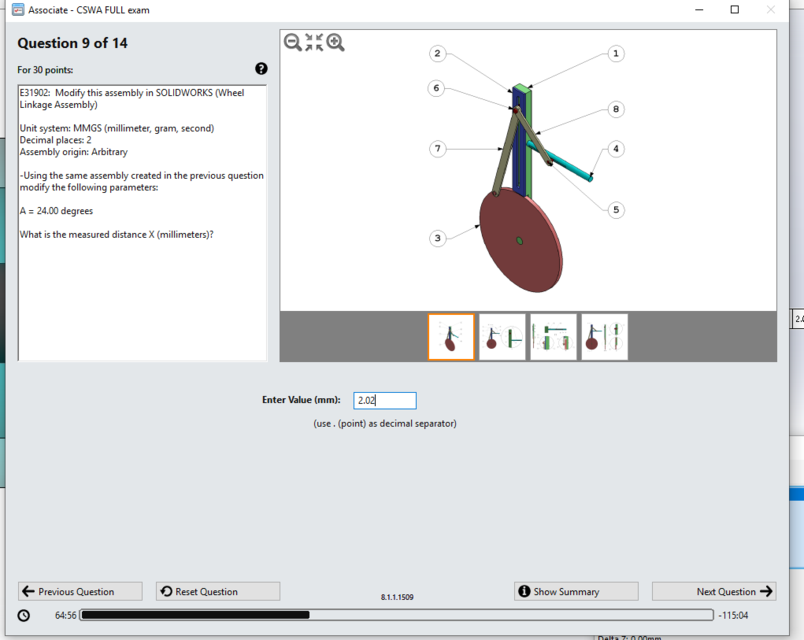
Task: Click balloon callout number 2
Action: [x=437, y=53]
